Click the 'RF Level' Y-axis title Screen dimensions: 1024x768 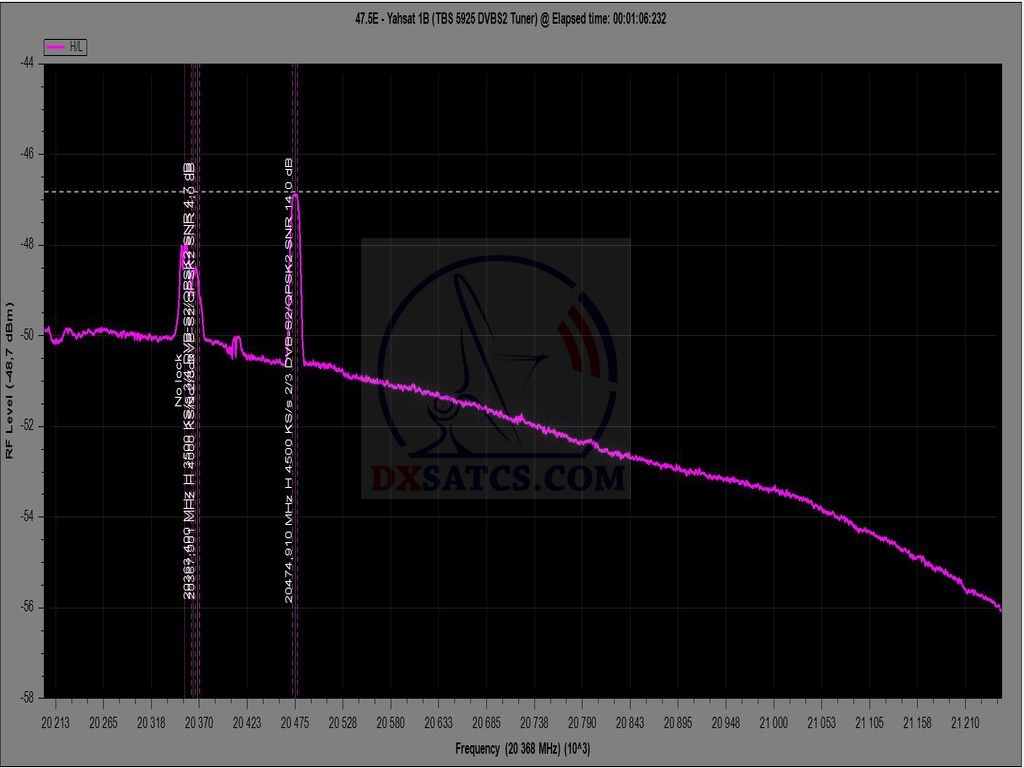pos(10,380)
